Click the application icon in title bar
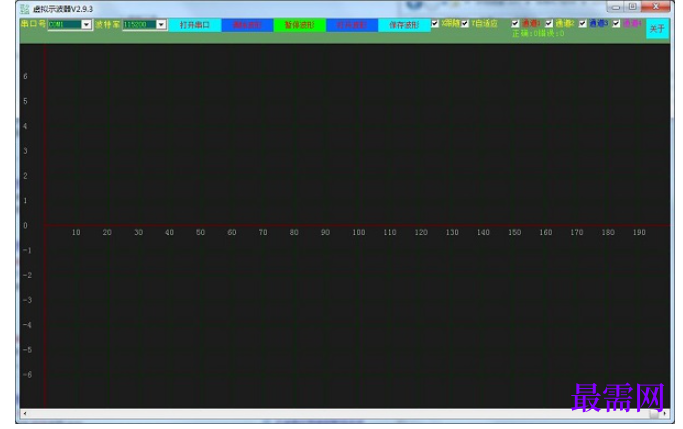 click(25, 9)
